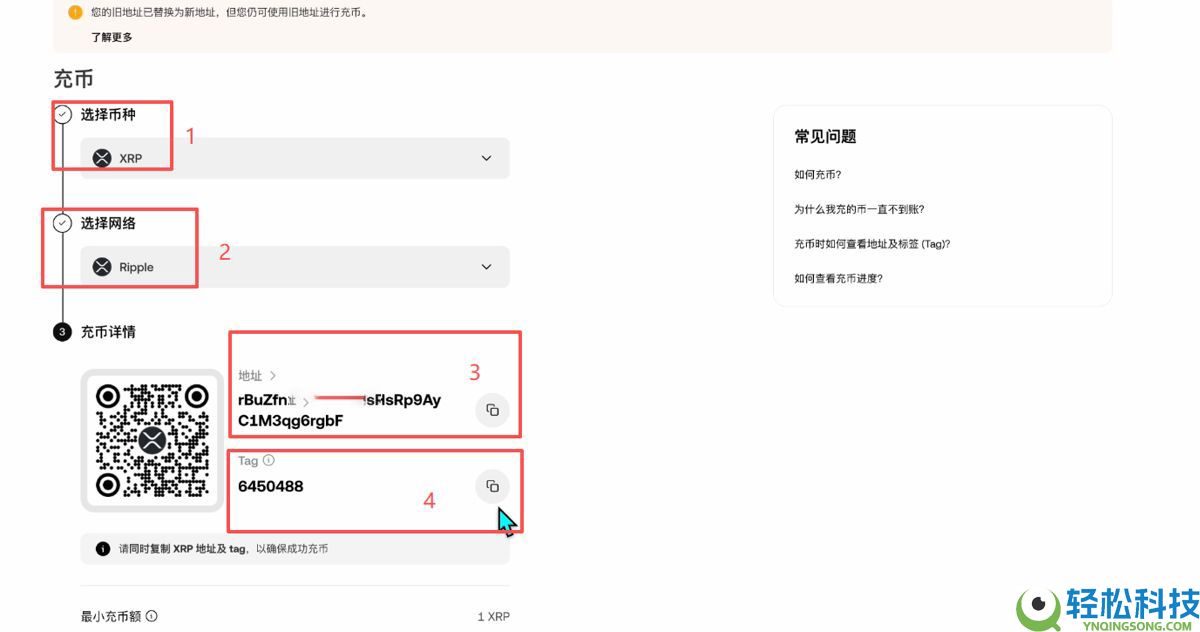Screen dimensions: 1200x632
Task: Open the XRP currency dropdown
Action: (x=487, y=157)
